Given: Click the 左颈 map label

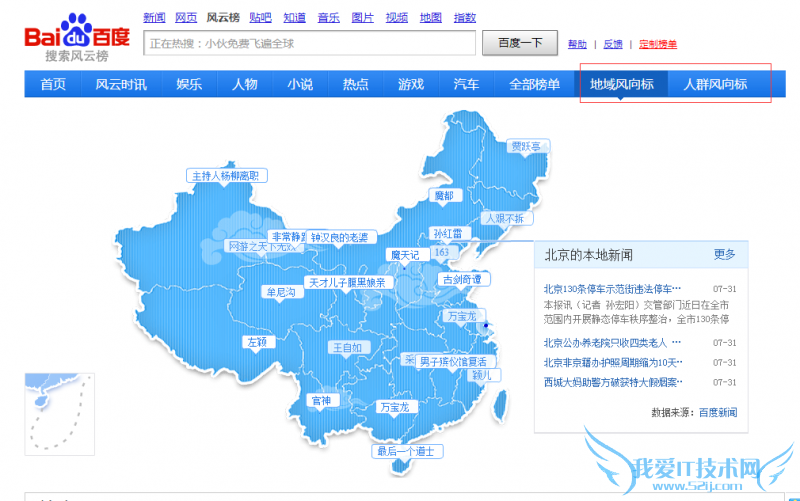Looking at the screenshot, I should [x=258, y=342].
